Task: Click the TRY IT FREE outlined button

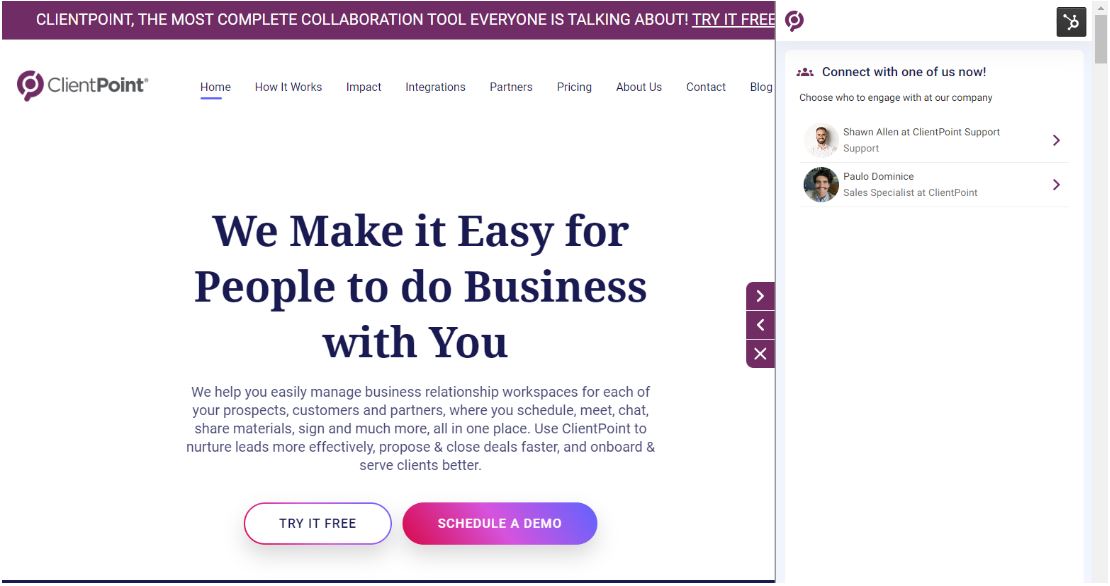Action: (318, 524)
